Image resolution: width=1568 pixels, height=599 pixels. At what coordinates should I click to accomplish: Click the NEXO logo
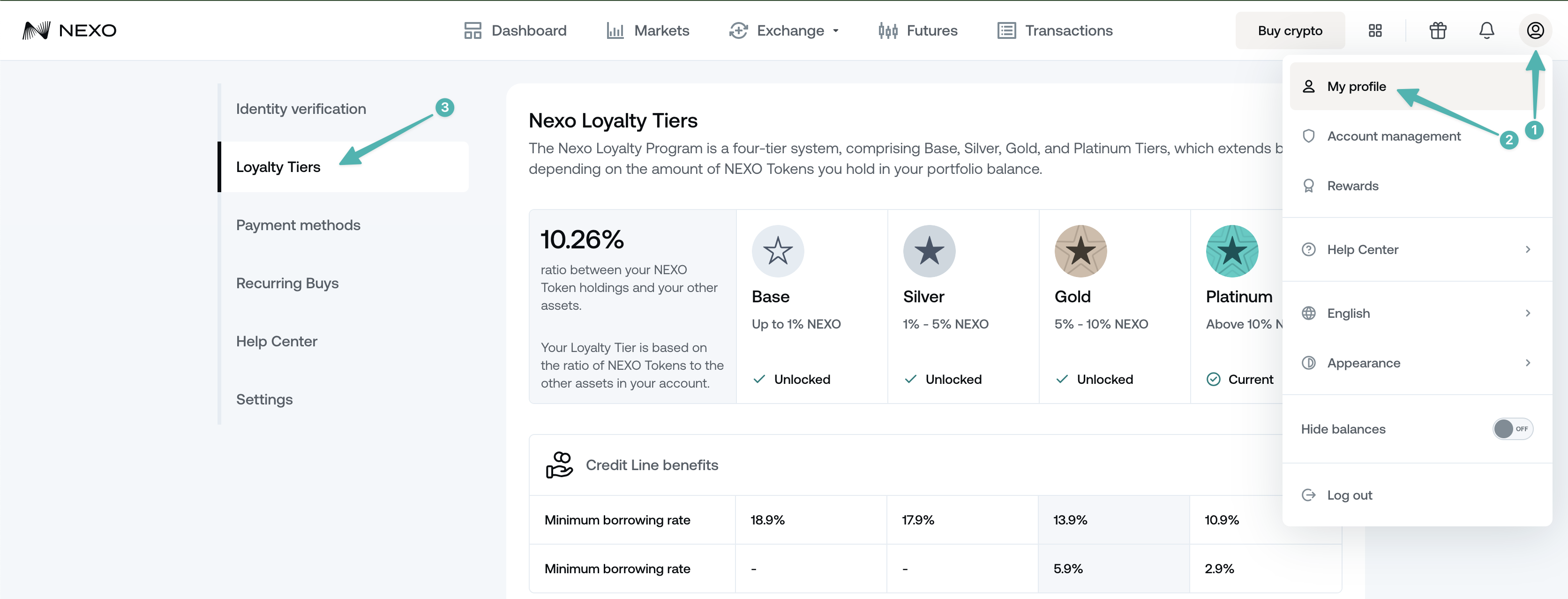(x=69, y=30)
